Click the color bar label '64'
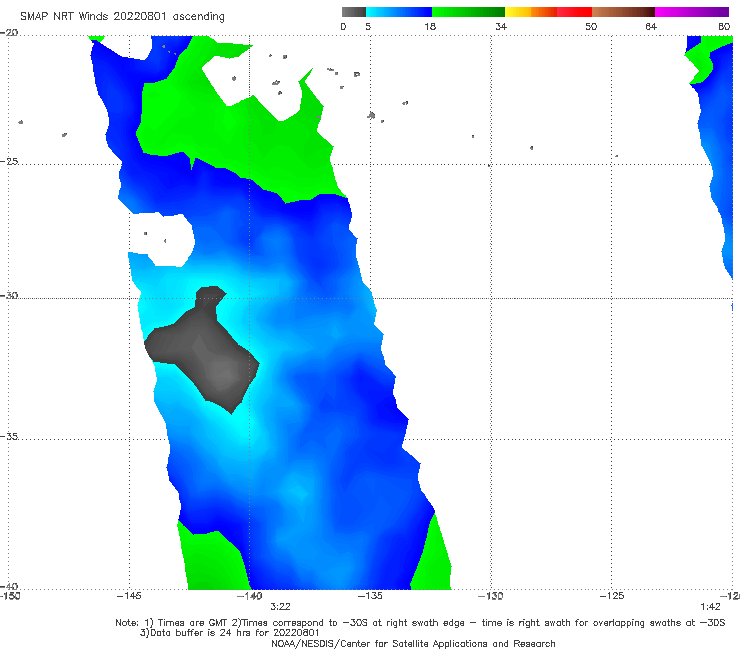This screenshot has height=650, width=740. coord(651,26)
